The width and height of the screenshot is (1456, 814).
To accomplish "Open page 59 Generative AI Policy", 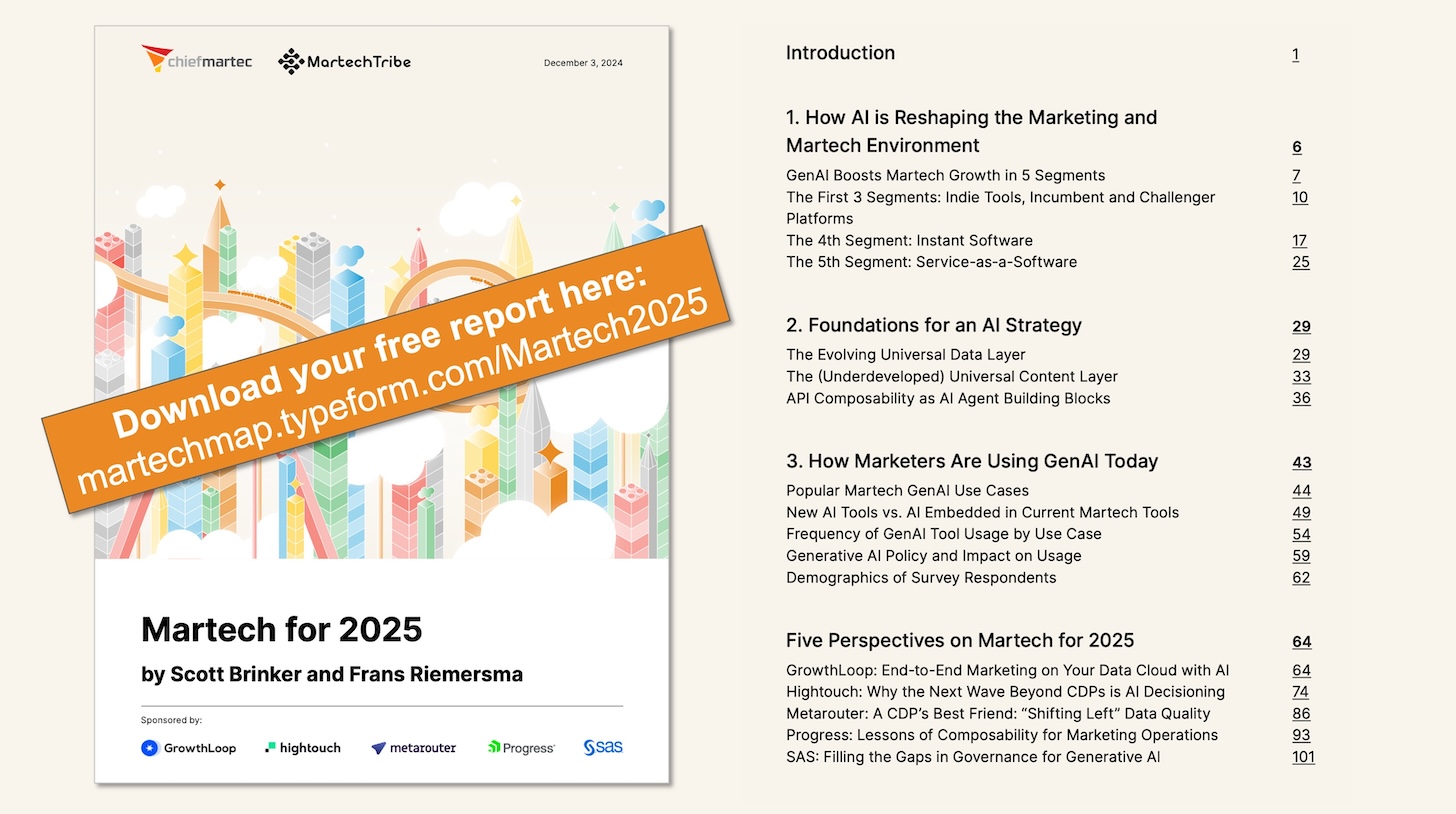I will click(1301, 556).
